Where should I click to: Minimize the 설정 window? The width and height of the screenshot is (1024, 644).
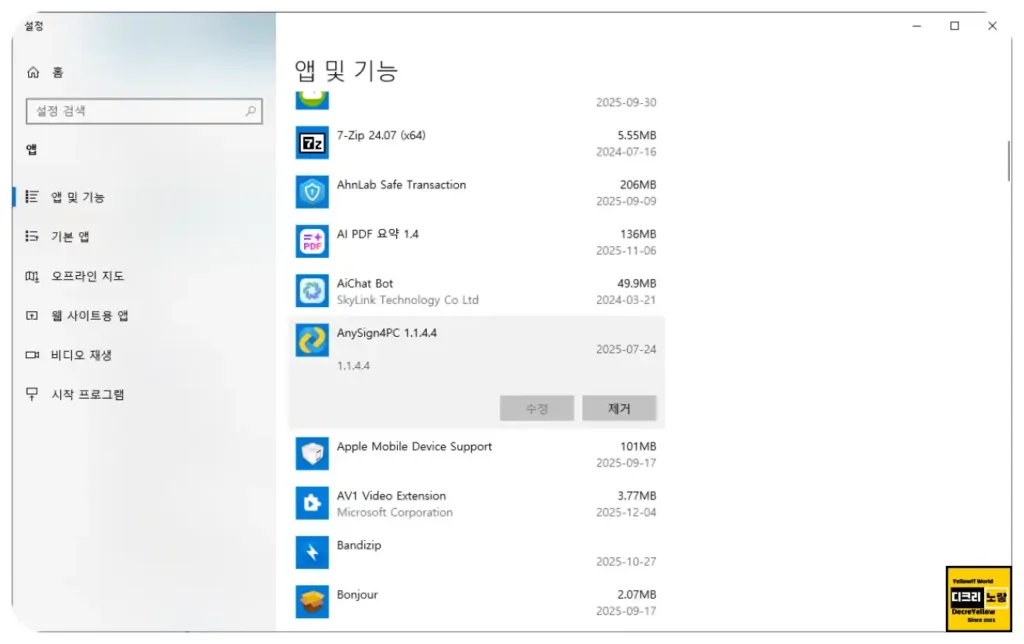pyautogui.click(x=917, y=26)
